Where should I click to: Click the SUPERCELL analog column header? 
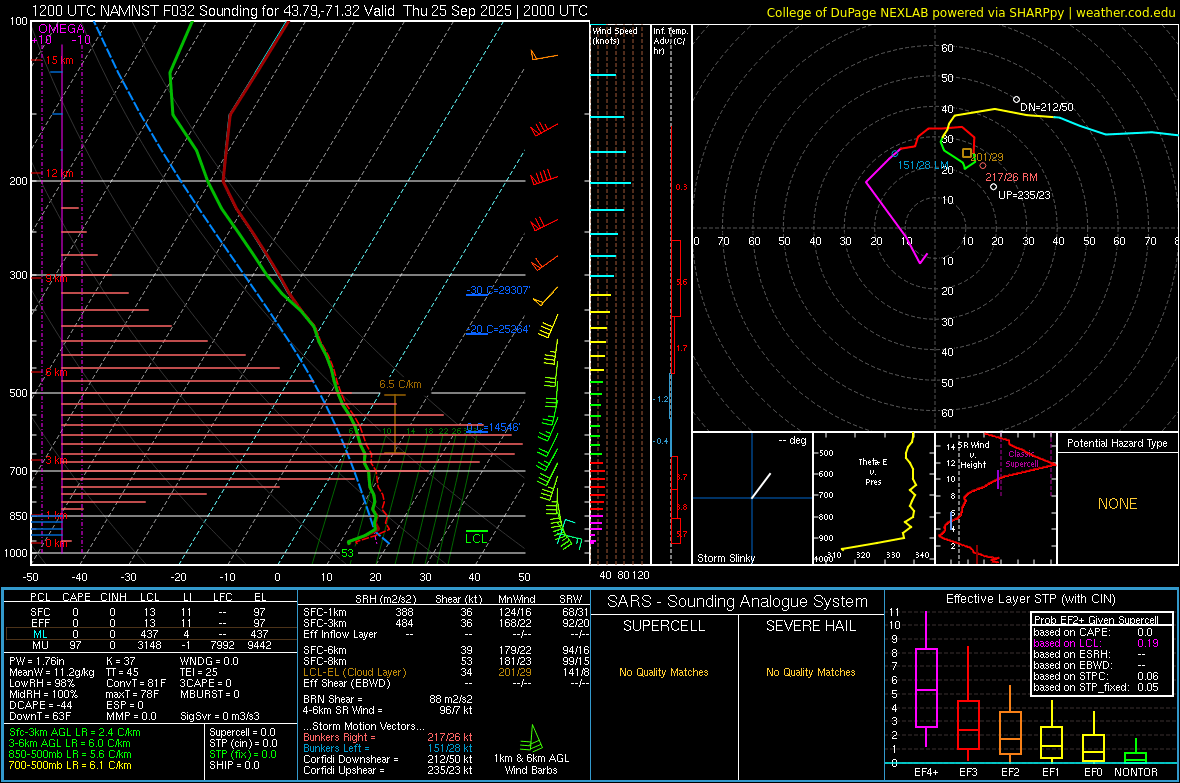664,626
